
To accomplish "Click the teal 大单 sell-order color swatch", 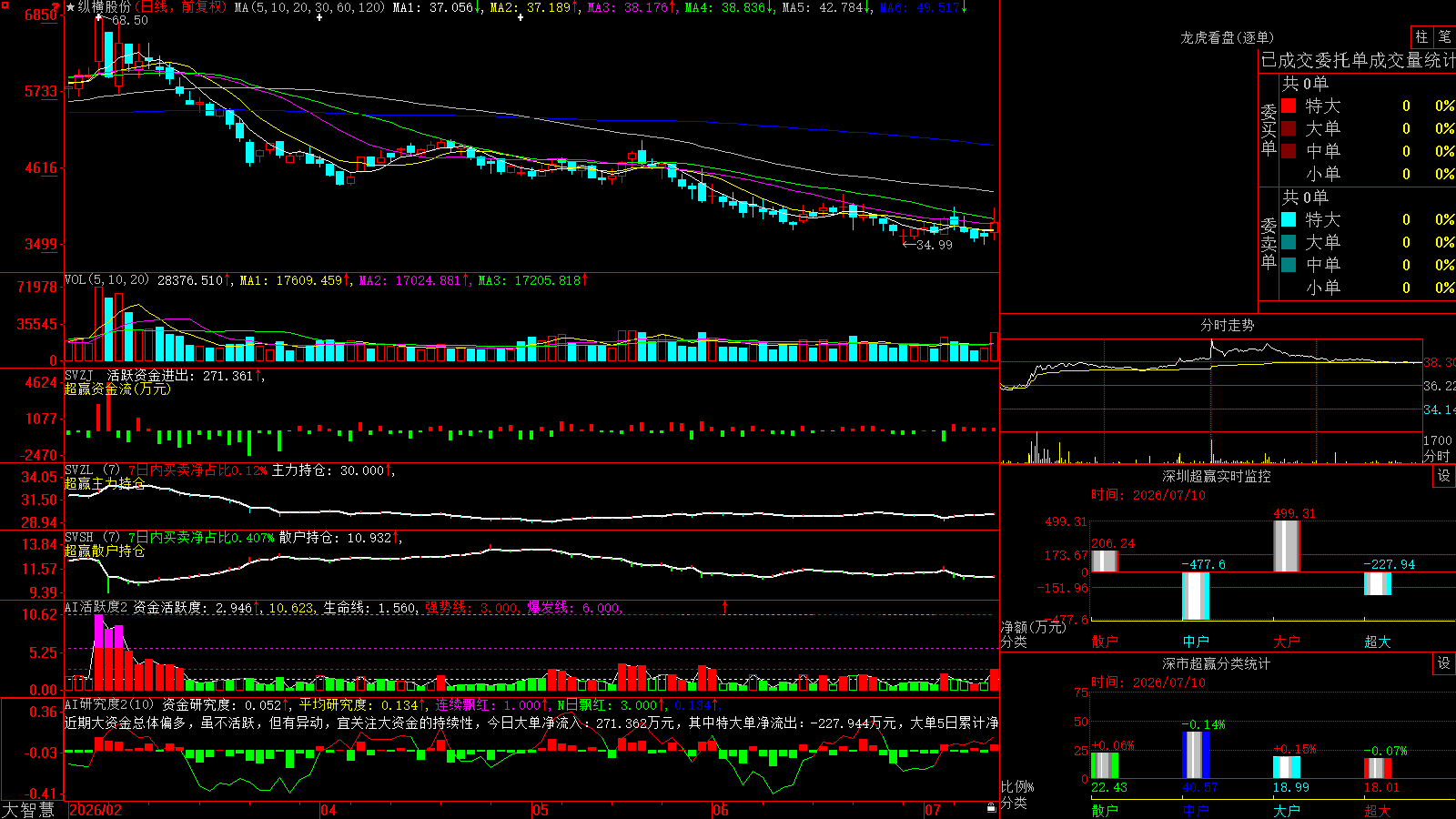I will (x=1289, y=242).
